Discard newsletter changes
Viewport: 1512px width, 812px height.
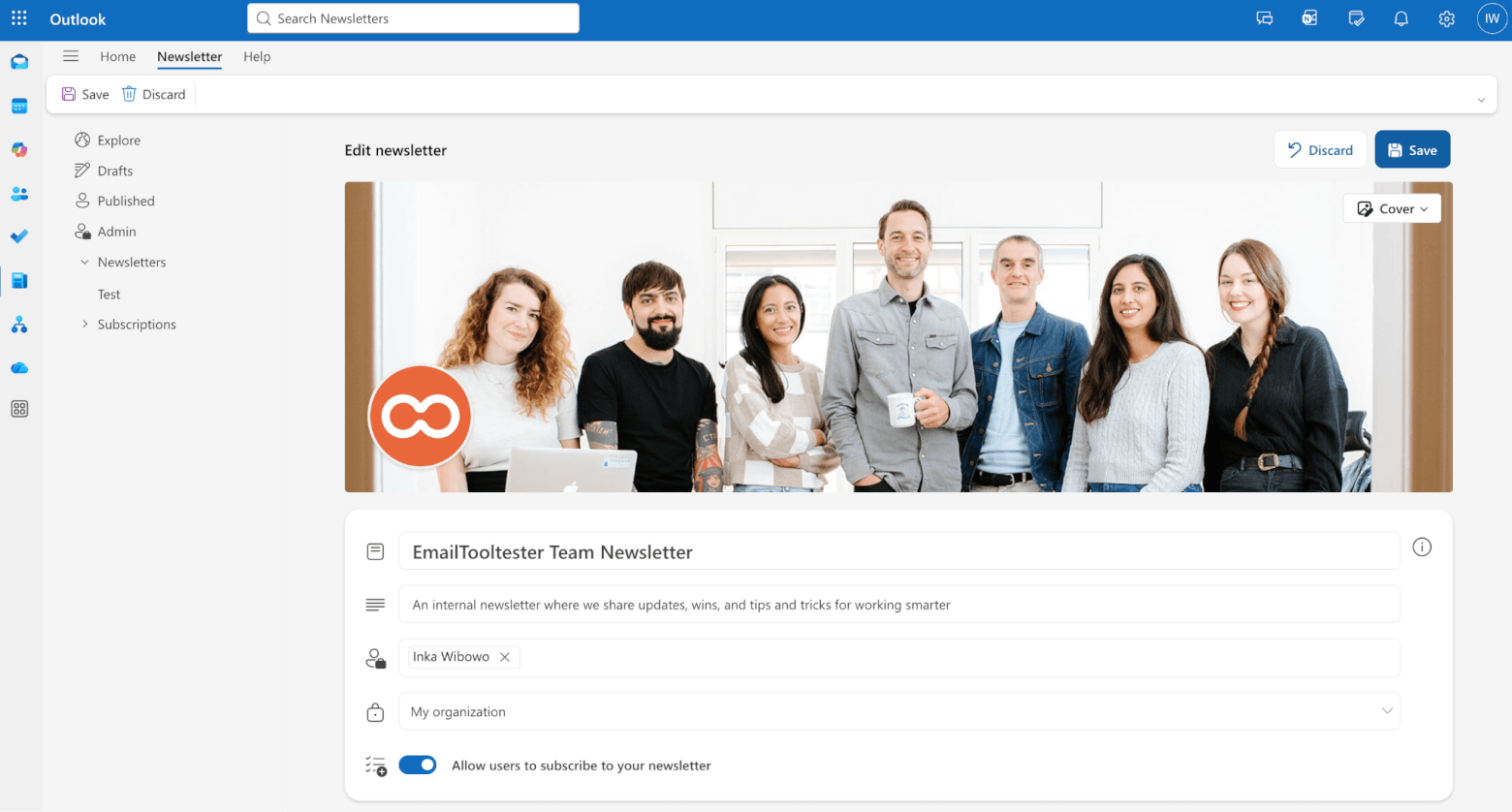[x=1319, y=149]
